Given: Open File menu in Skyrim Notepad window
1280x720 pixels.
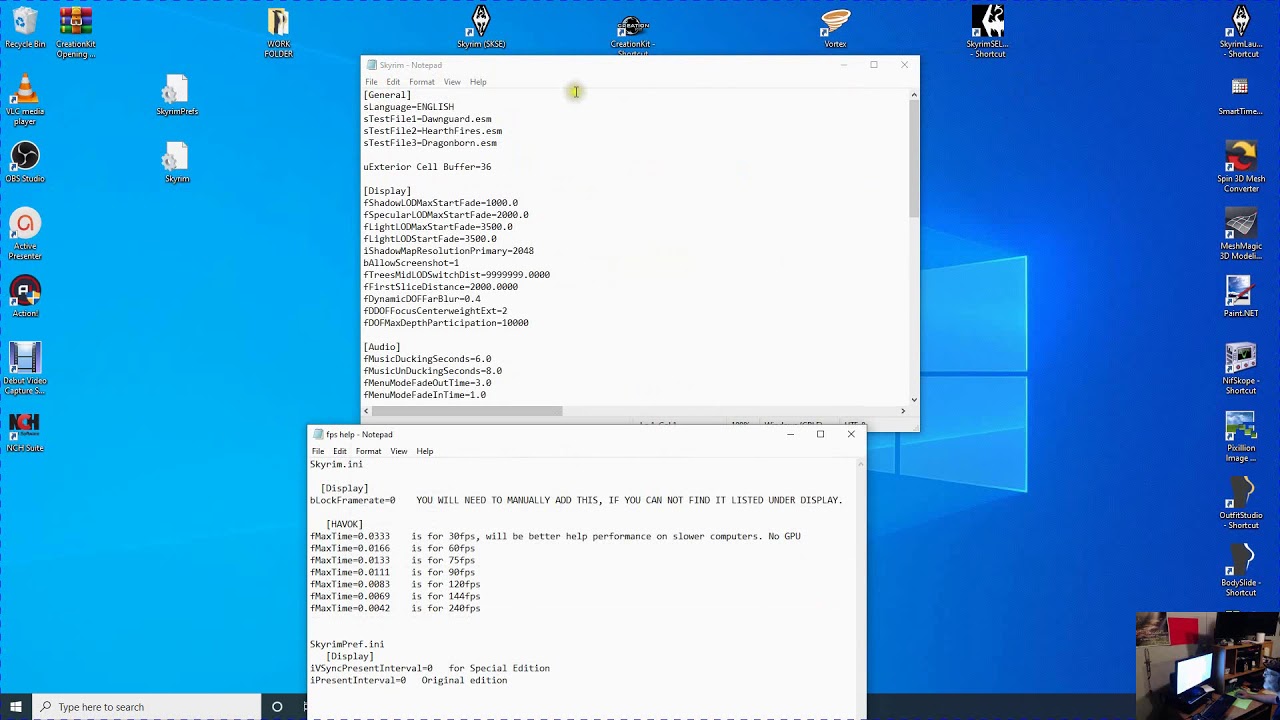Looking at the screenshot, I should pyautogui.click(x=371, y=82).
